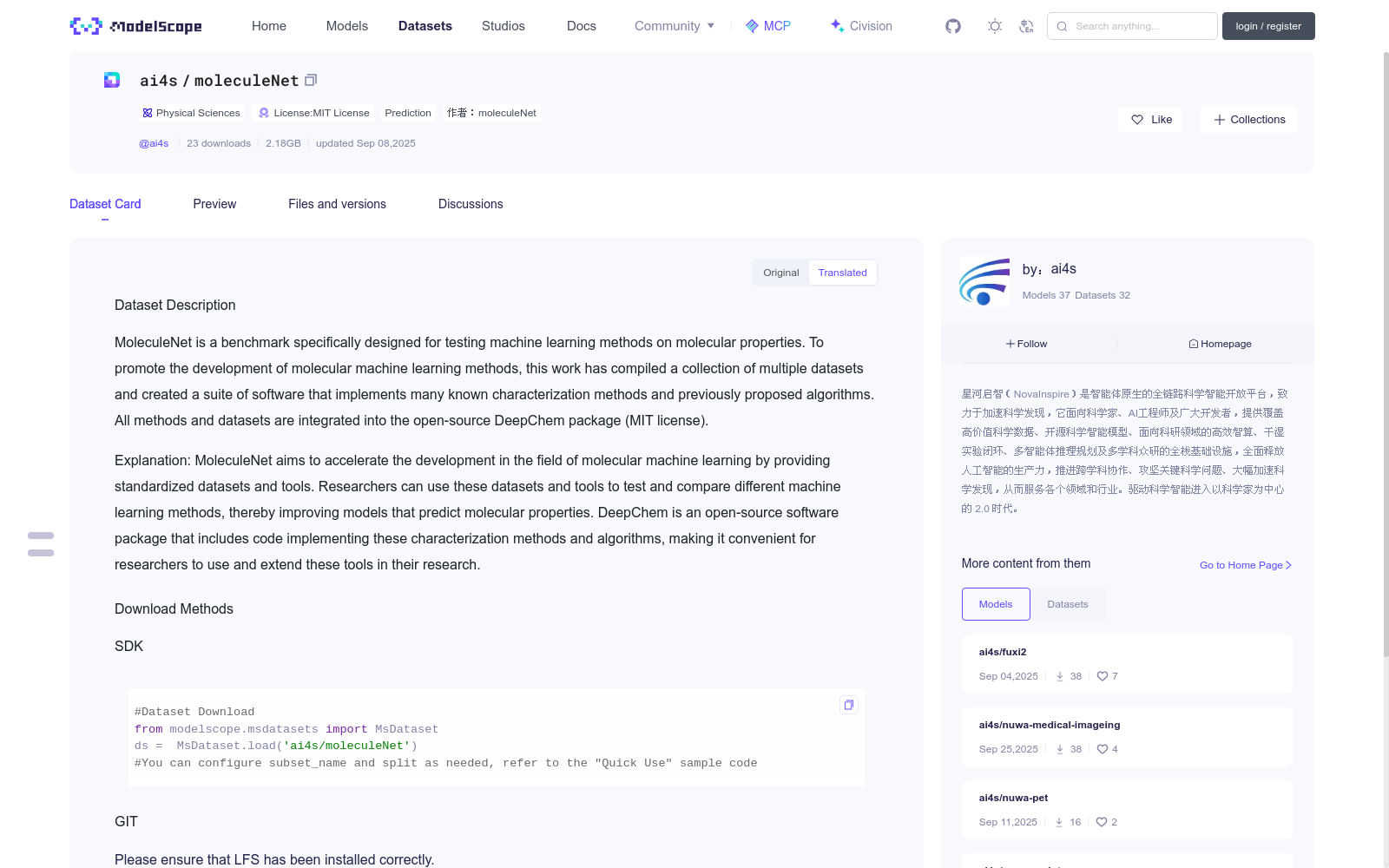This screenshot has width=1389, height=868.
Task: Click the Search anything input field
Action: [1132, 26]
